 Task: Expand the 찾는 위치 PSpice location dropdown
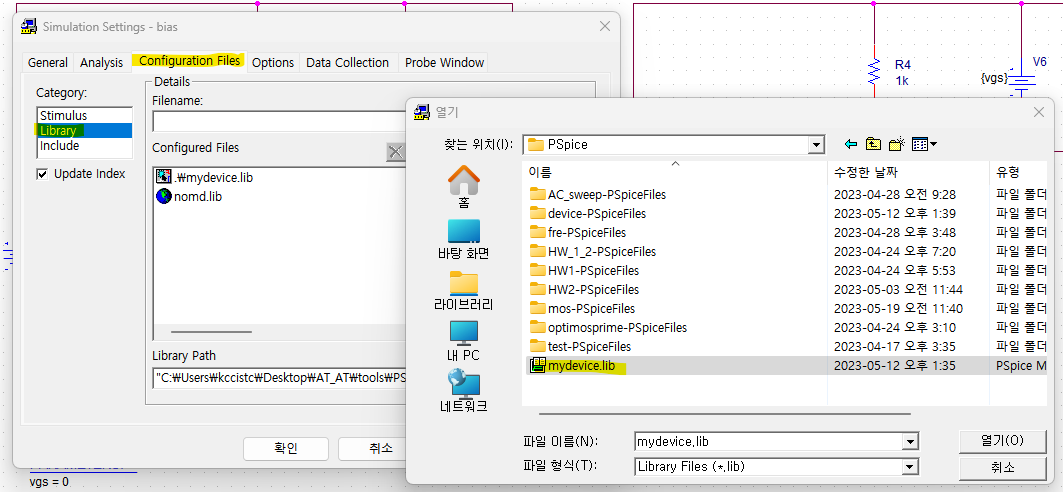click(x=817, y=144)
